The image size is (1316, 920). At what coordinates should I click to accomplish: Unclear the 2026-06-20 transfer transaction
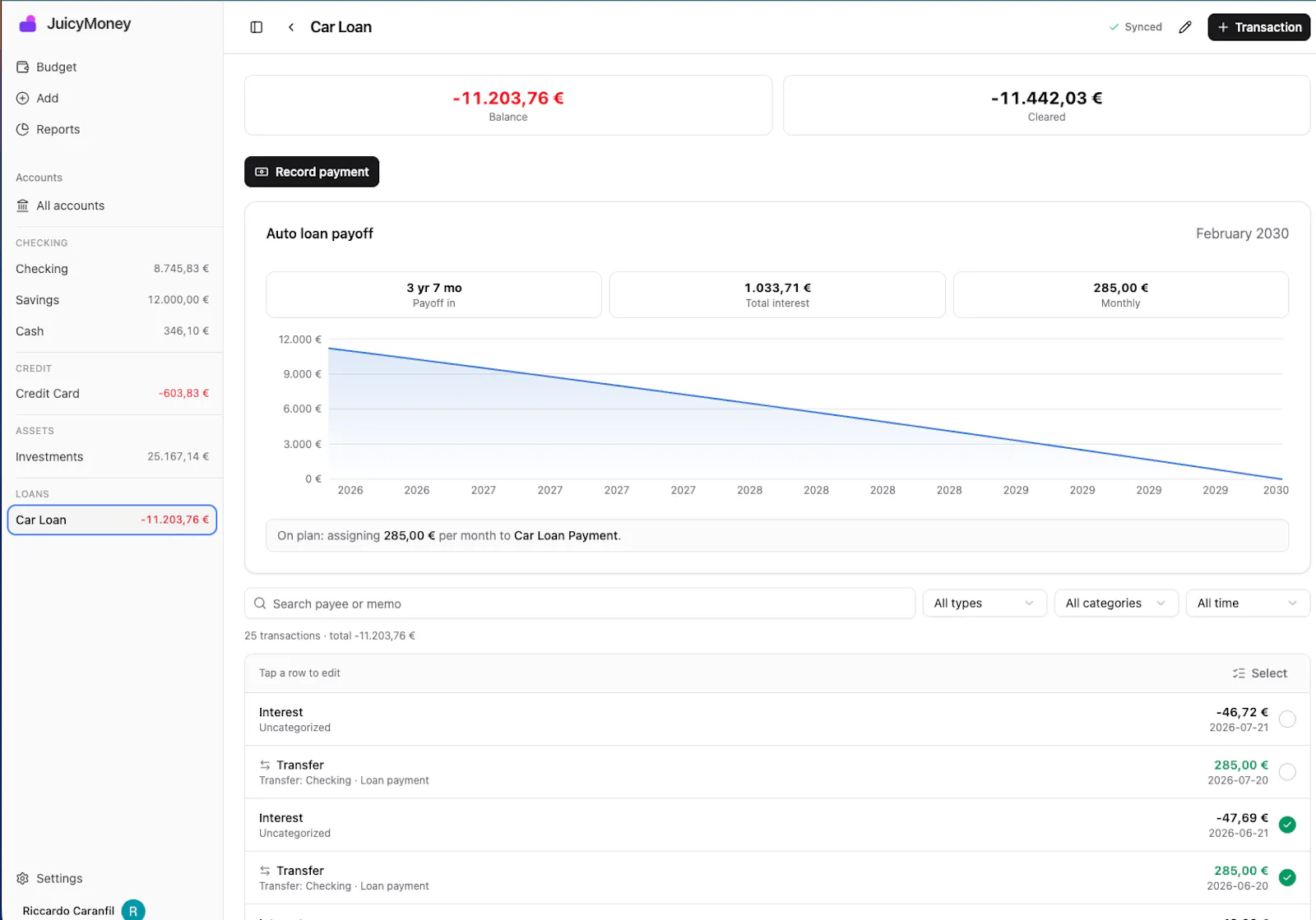click(1287, 877)
